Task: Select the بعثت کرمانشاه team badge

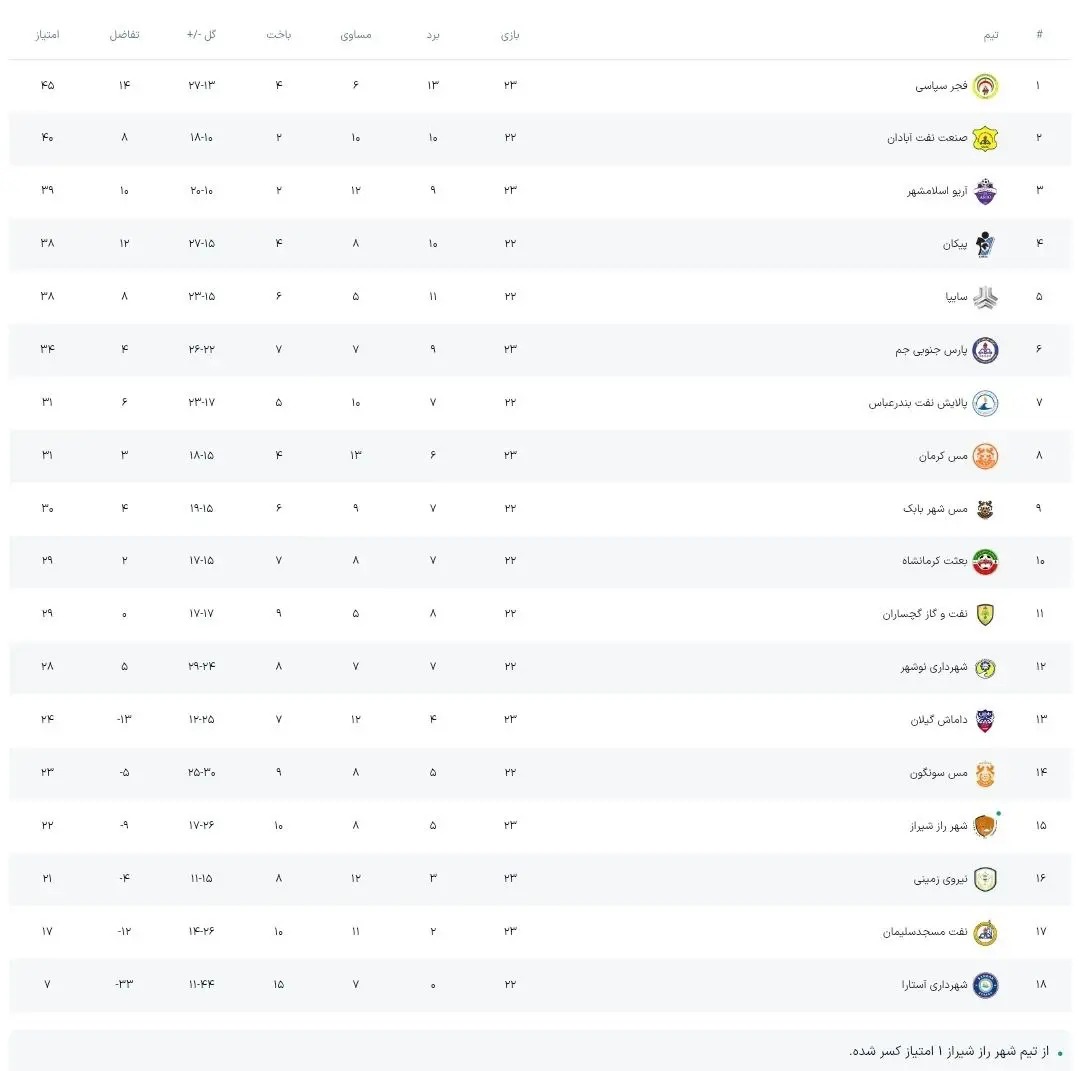Action: tap(985, 561)
